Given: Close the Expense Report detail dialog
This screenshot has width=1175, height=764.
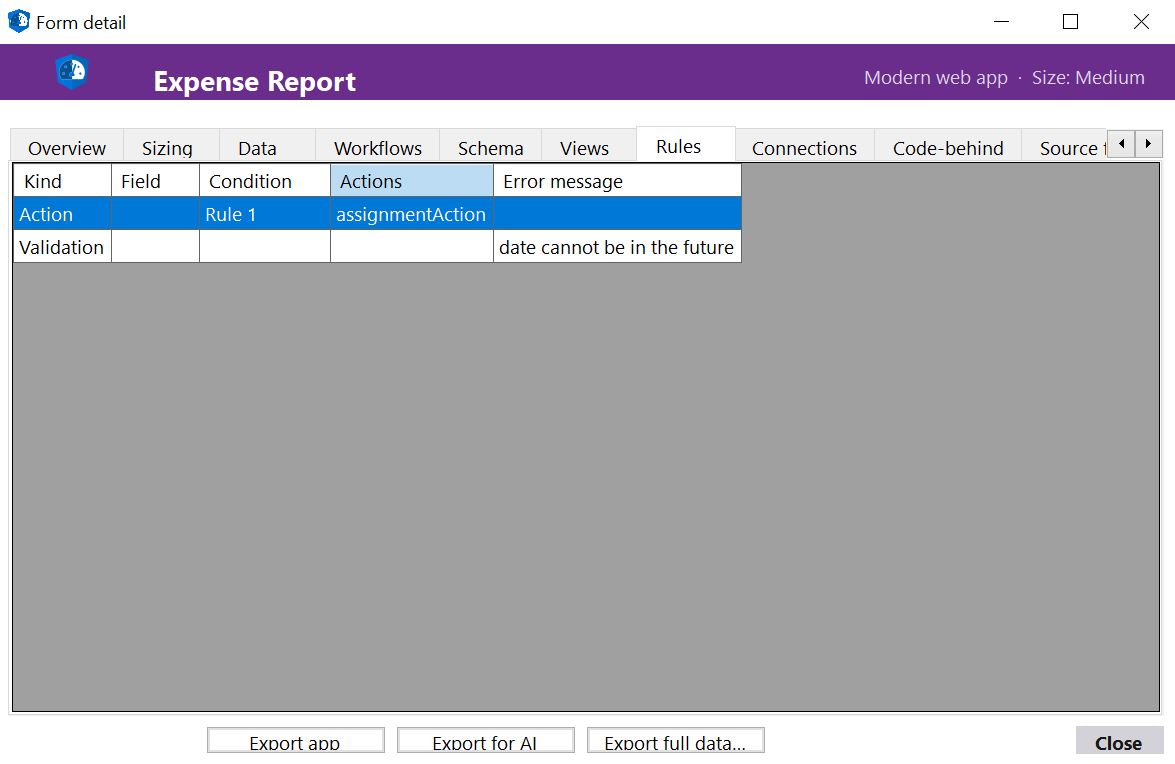Looking at the screenshot, I should tap(1118, 742).
